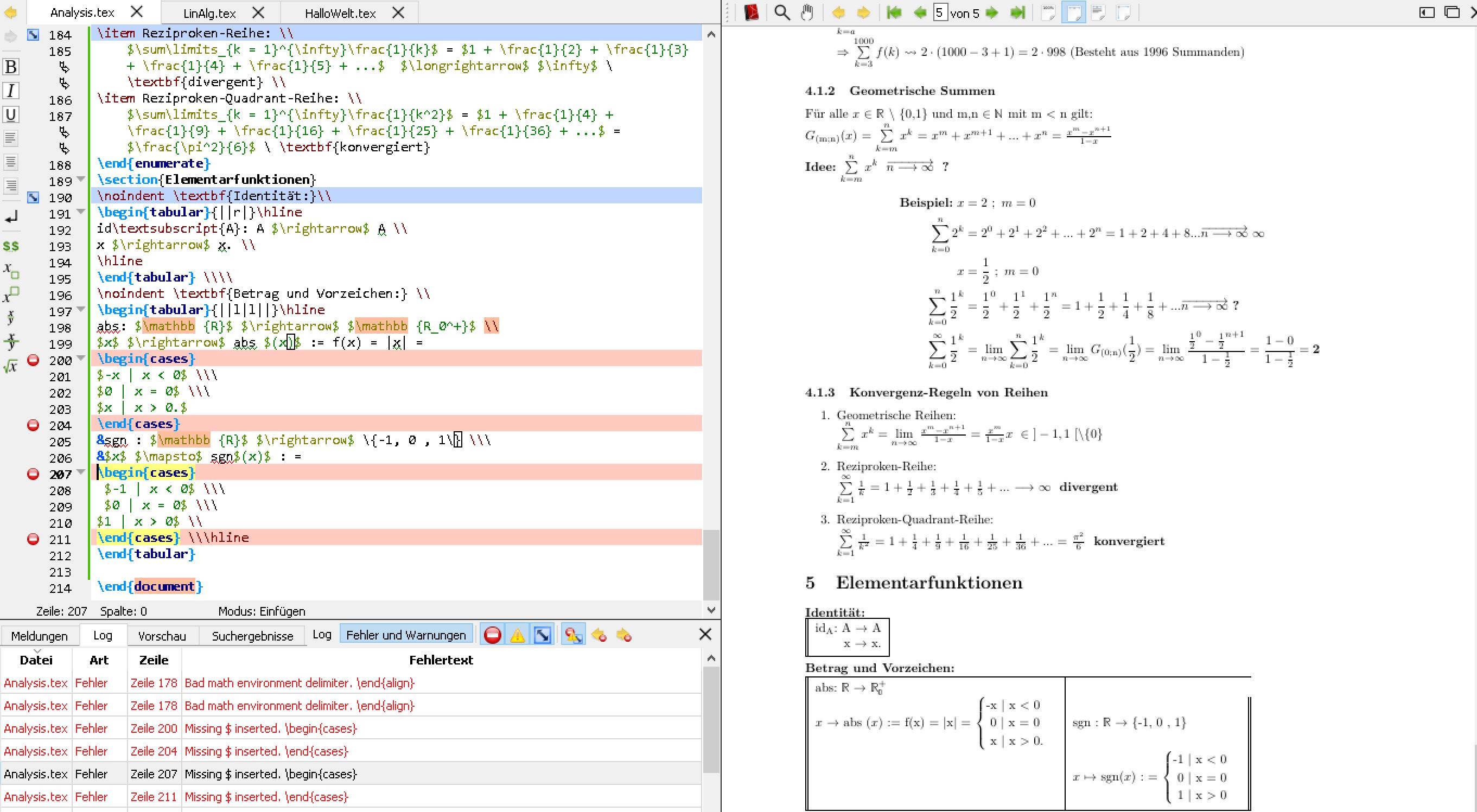
Task: Apply underline formatting with the U button
Action: click(10, 114)
